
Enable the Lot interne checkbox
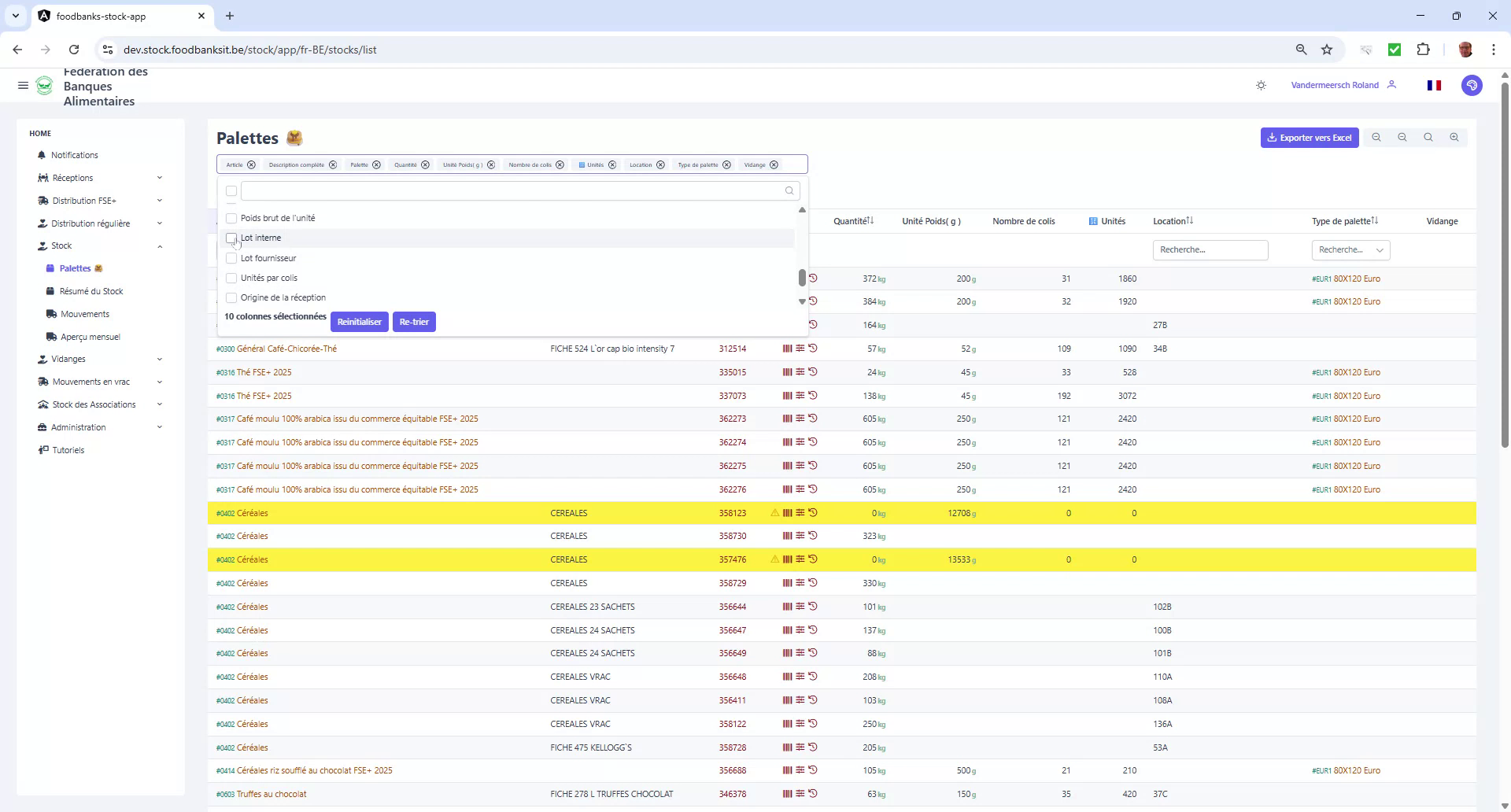coord(231,238)
